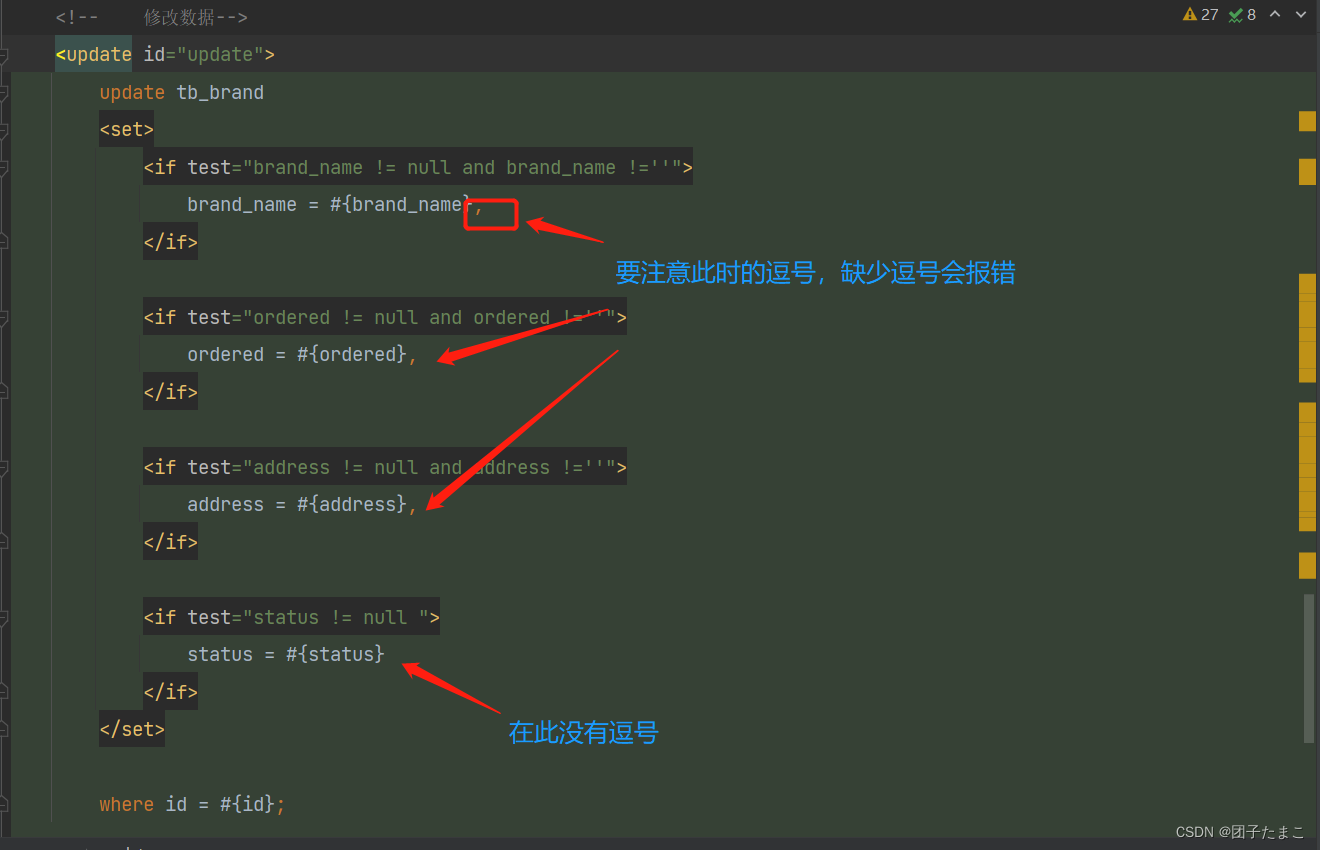The image size is (1320, 850).
Task: Place cursor in the 修改数据 comment line
Action: pos(151,18)
